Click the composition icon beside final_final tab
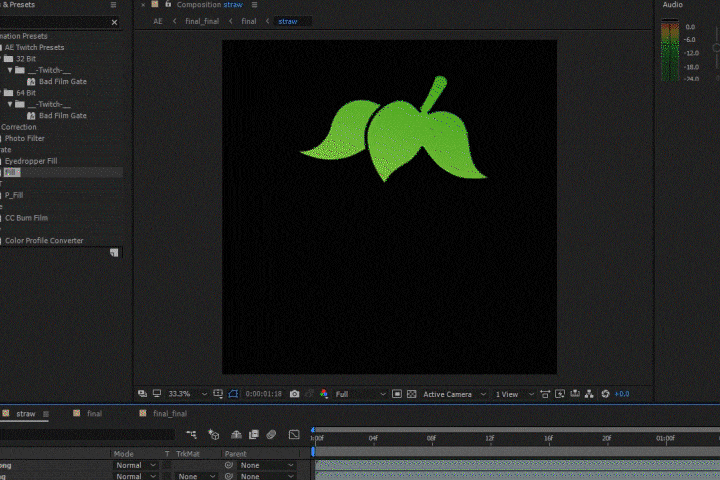Viewport: 720px width, 480px height. (x=143, y=413)
